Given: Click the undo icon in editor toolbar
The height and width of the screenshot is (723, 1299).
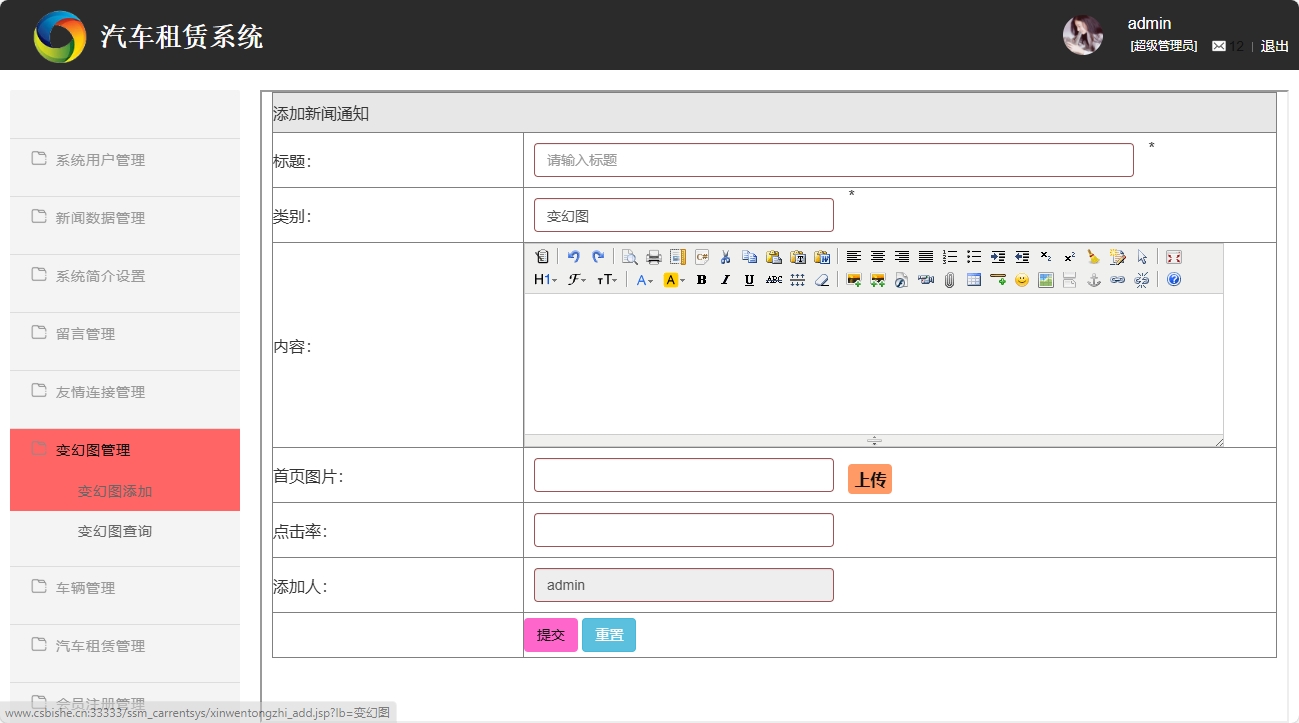Looking at the screenshot, I should pyautogui.click(x=573, y=257).
